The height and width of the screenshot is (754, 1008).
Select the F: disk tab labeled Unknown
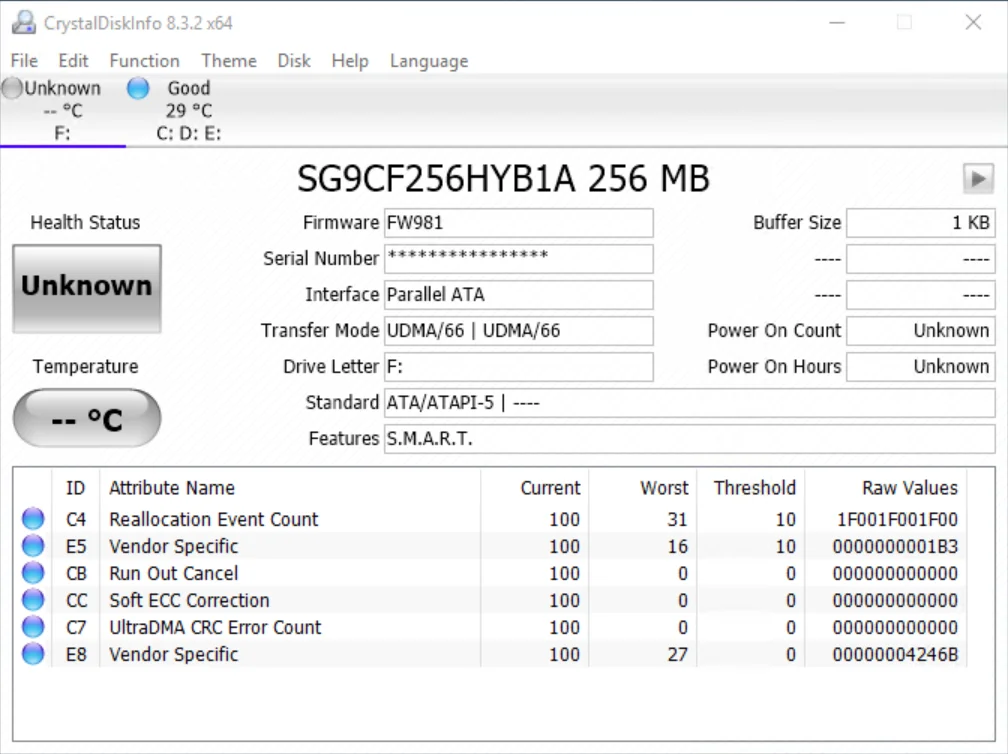pyautogui.click(x=62, y=111)
